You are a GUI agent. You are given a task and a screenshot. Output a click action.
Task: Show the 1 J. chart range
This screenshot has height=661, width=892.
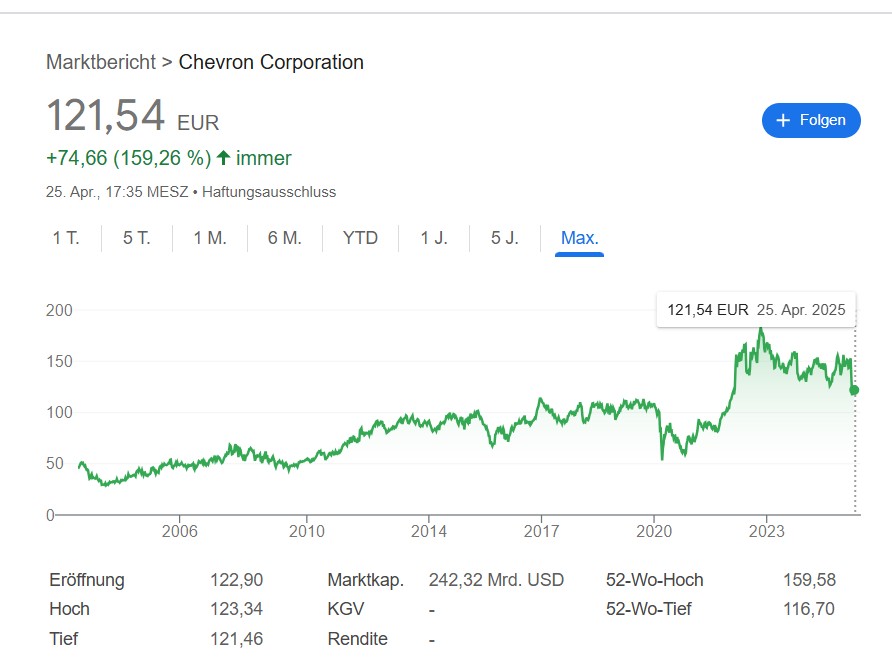434,238
